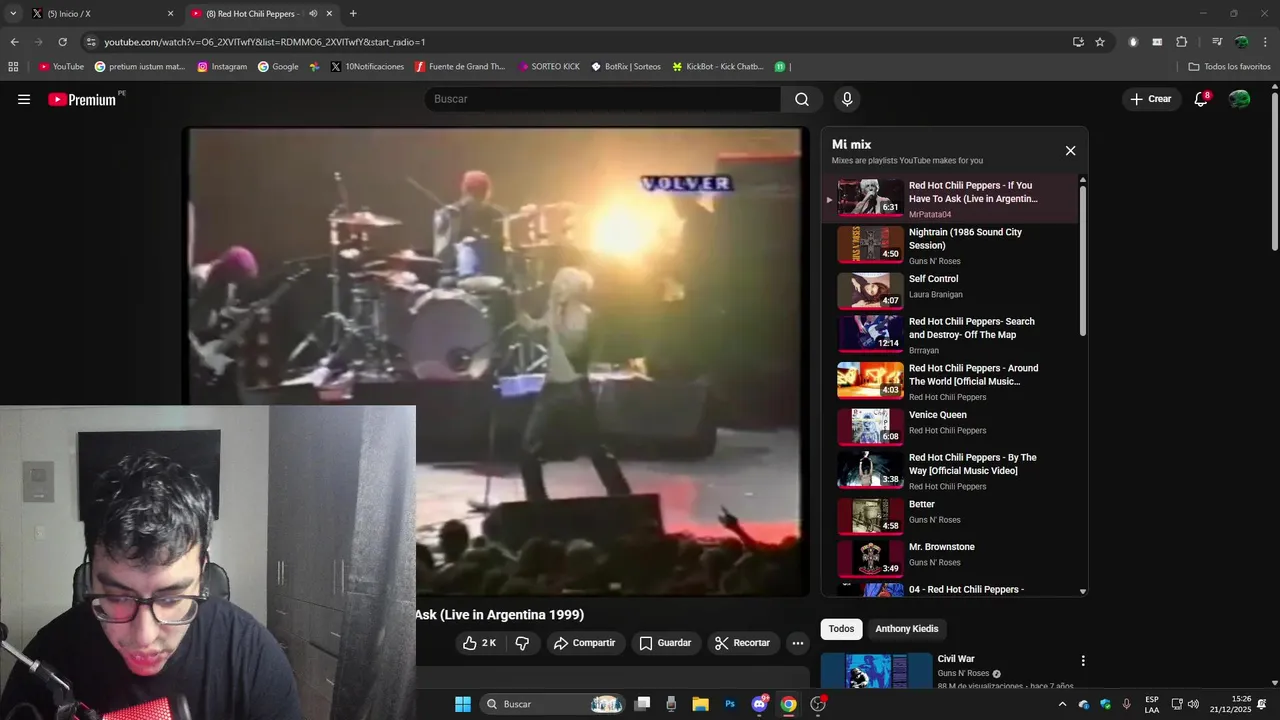Open the SORTEO KICK bookmark
The image size is (1280, 720).
(x=549, y=67)
